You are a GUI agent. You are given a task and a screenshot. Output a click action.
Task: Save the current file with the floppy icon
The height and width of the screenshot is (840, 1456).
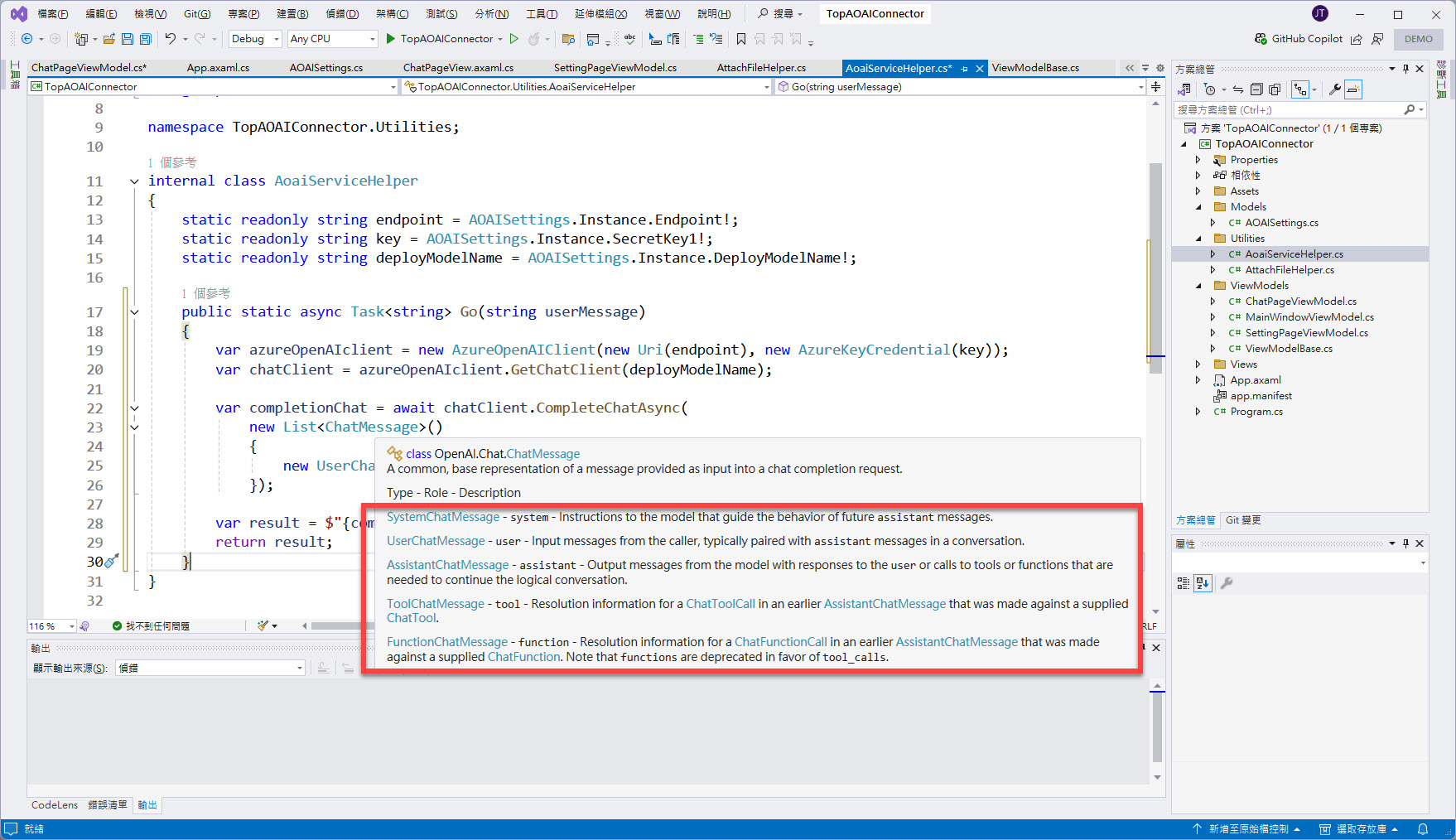coord(128,39)
